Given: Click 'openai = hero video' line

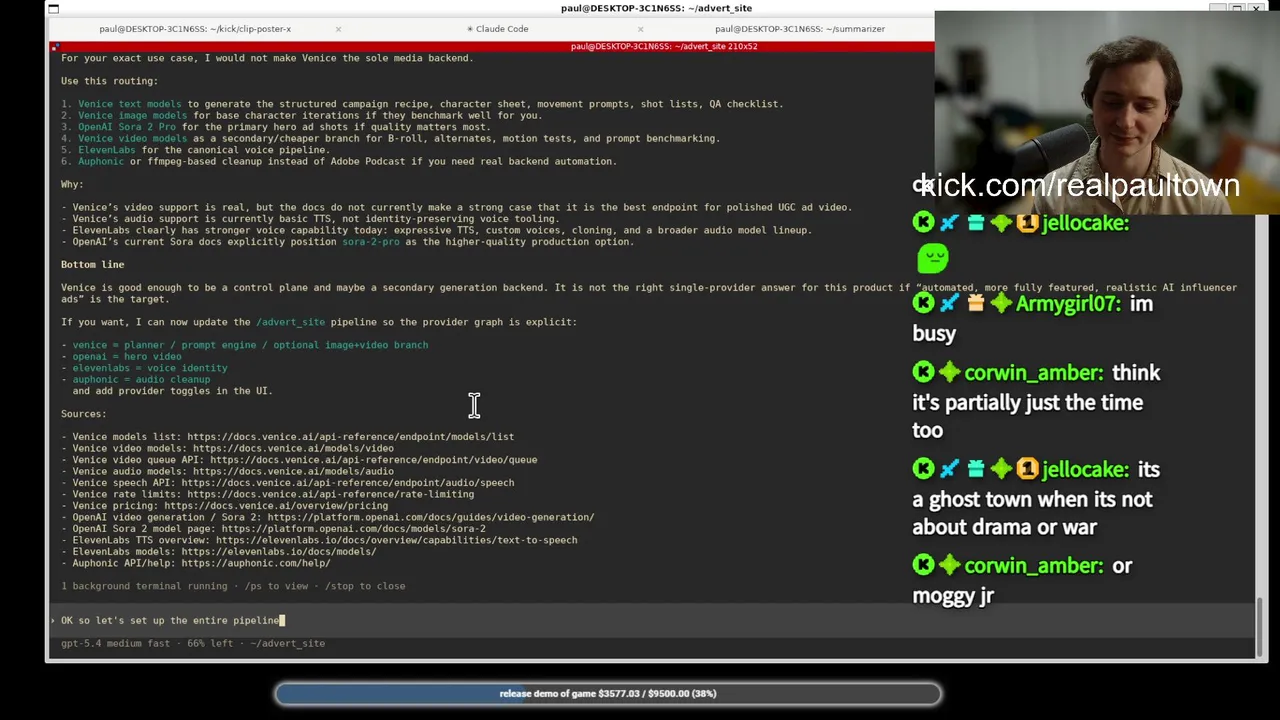Looking at the screenshot, I should (x=127, y=357).
